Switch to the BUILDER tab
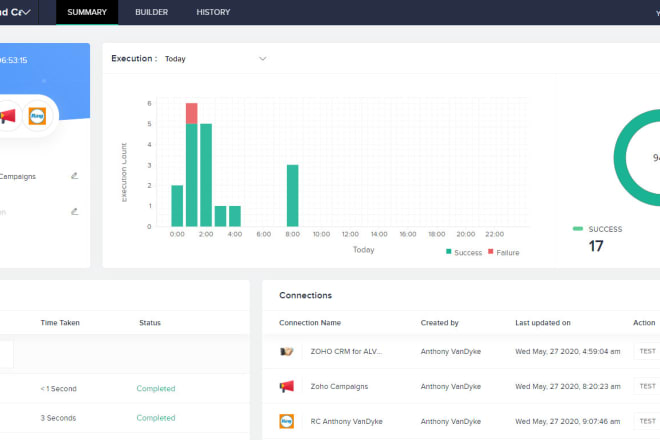The width and height of the screenshot is (660, 440). click(152, 12)
